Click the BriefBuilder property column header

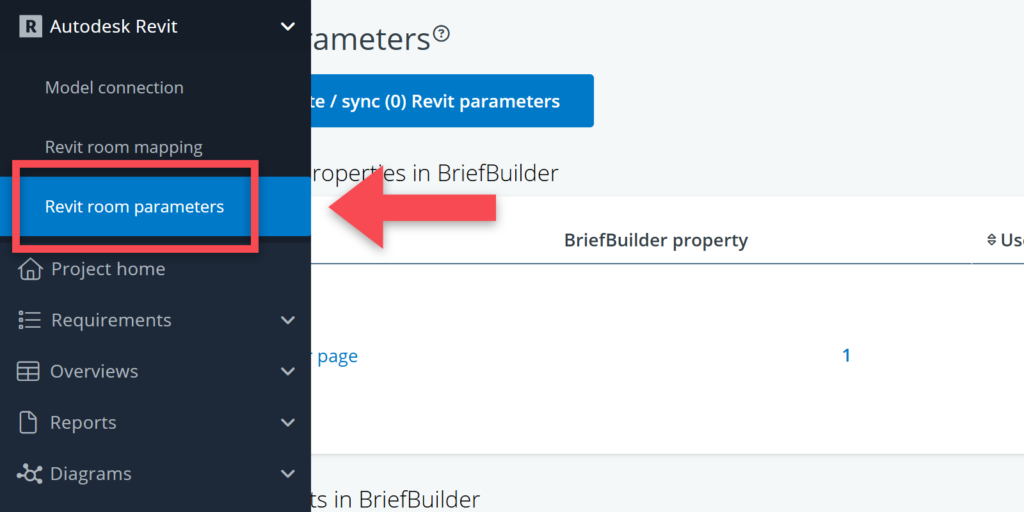[x=655, y=240]
